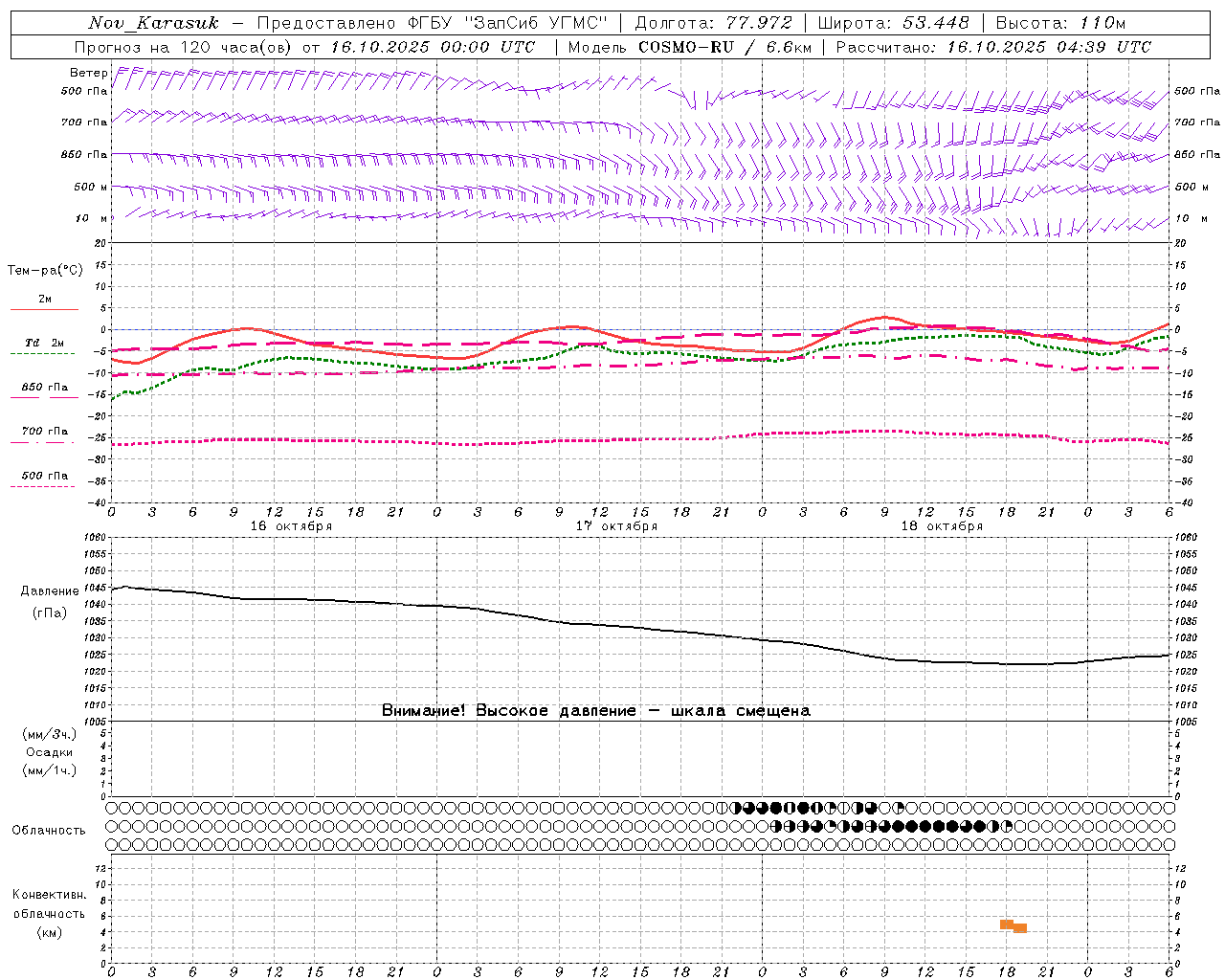Viewport: 1225px width, 980px height.
Task: Select the 'Широта: 53.448' header value
Action: [893, 23]
